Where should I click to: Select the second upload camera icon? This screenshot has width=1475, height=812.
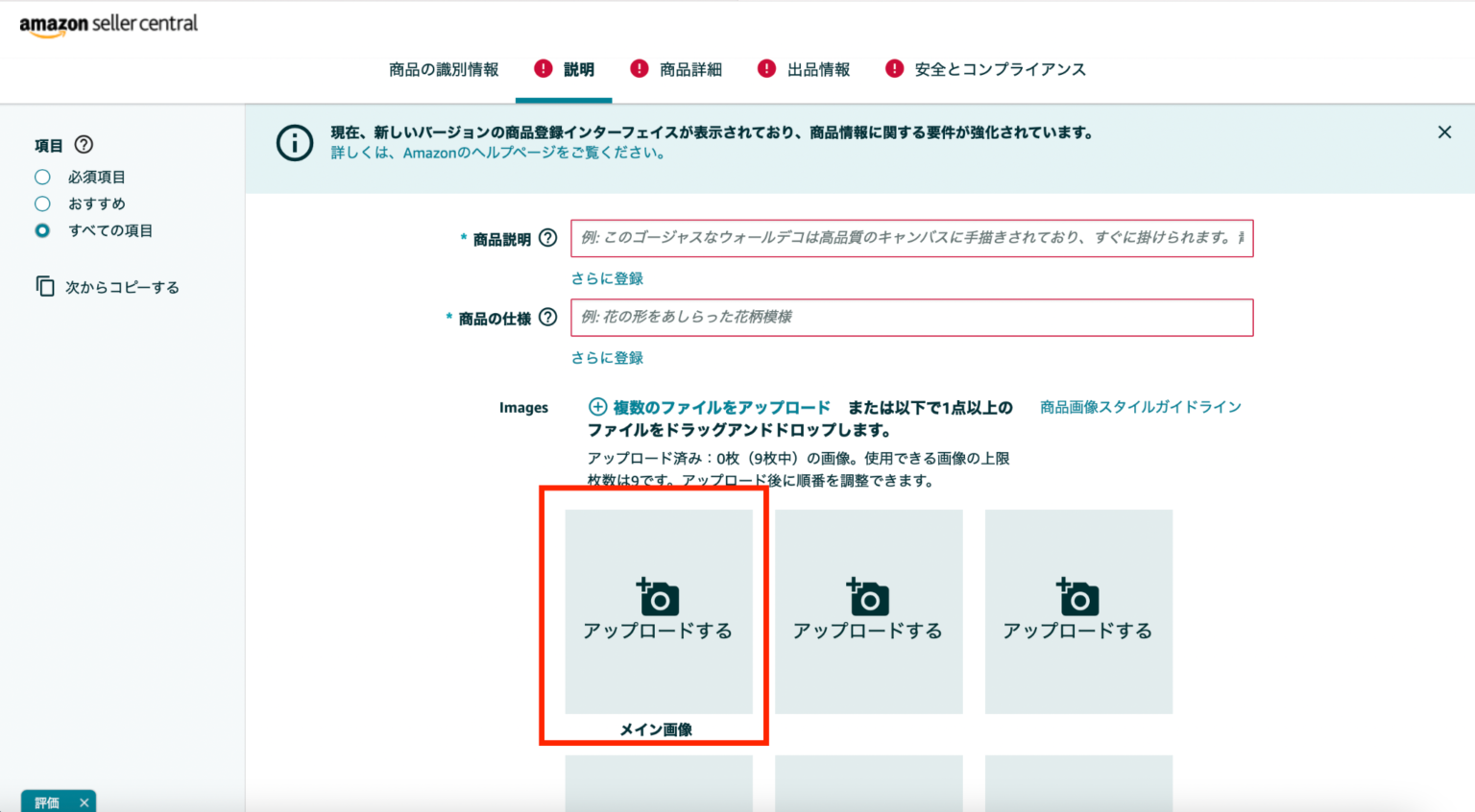click(867, 594)
